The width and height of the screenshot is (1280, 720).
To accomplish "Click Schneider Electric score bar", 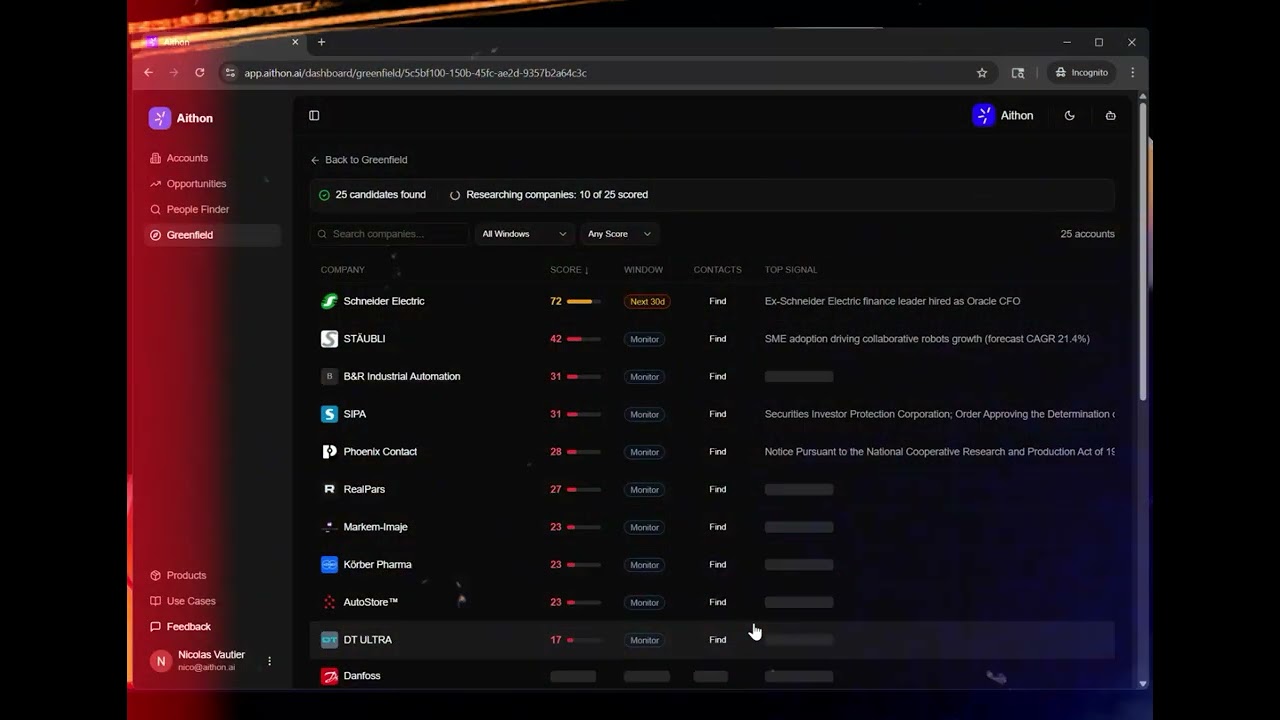I will 584,301.
